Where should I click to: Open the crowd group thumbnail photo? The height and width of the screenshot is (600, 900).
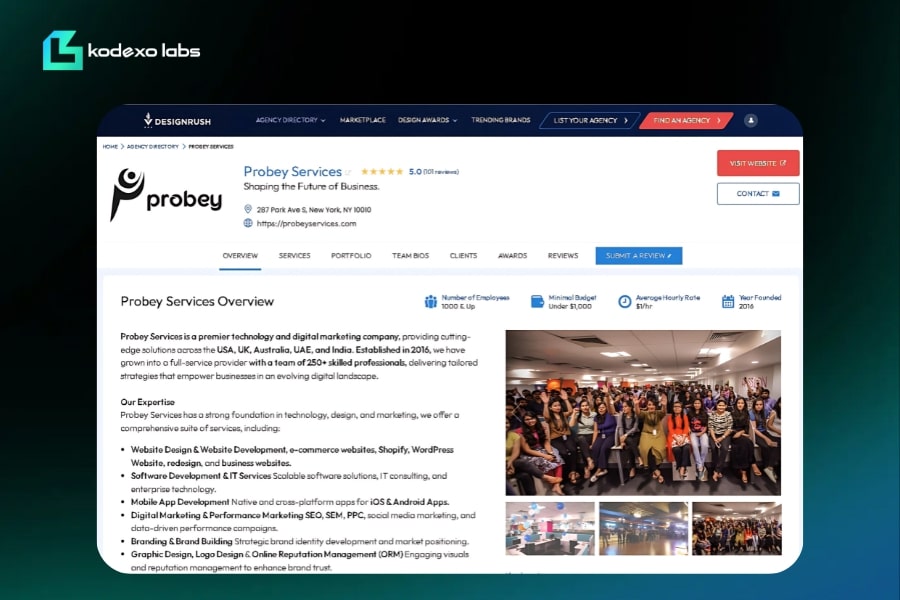tap(736, 528)
